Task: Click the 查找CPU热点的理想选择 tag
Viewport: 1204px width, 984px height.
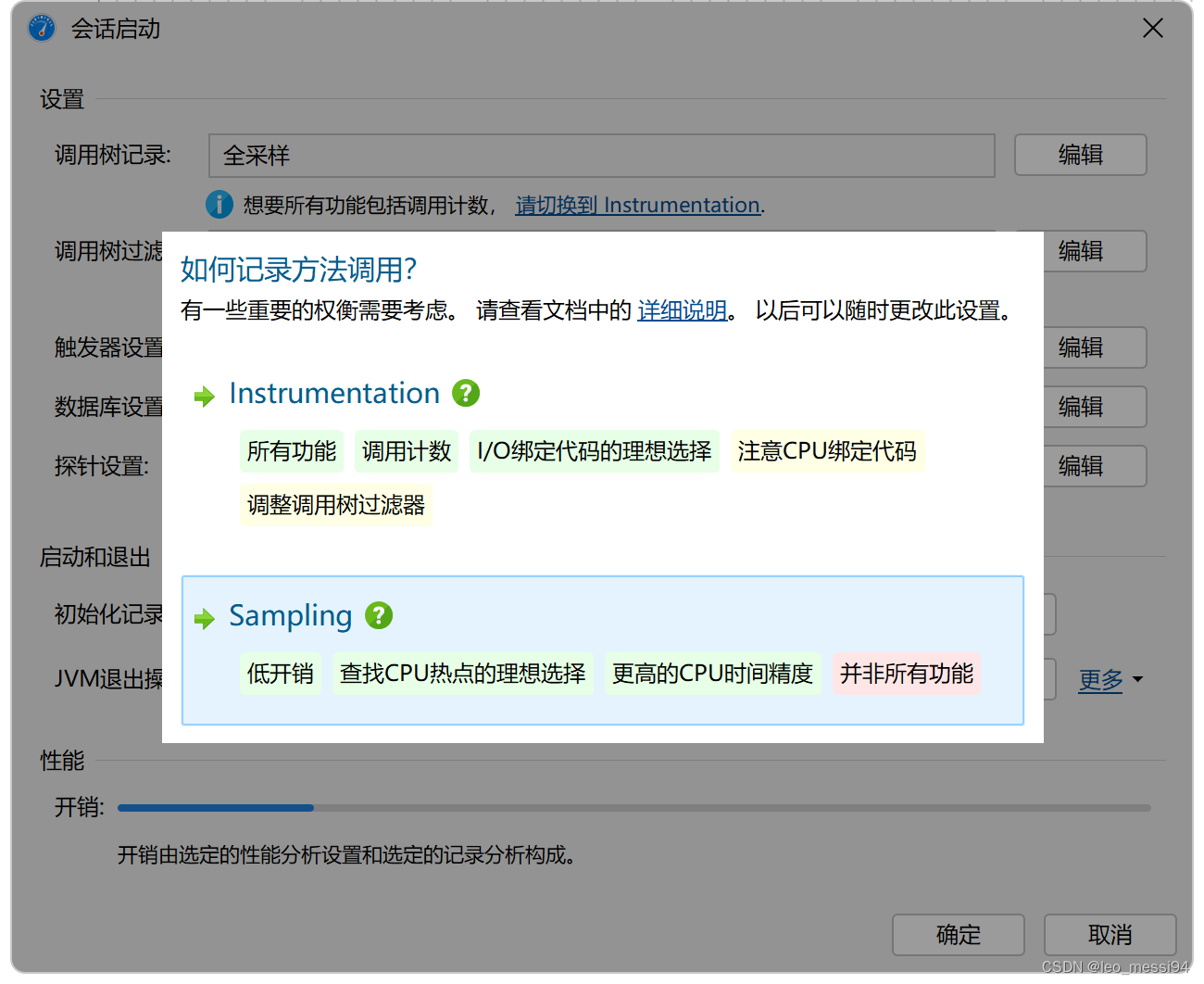Action: click(463, 674)
